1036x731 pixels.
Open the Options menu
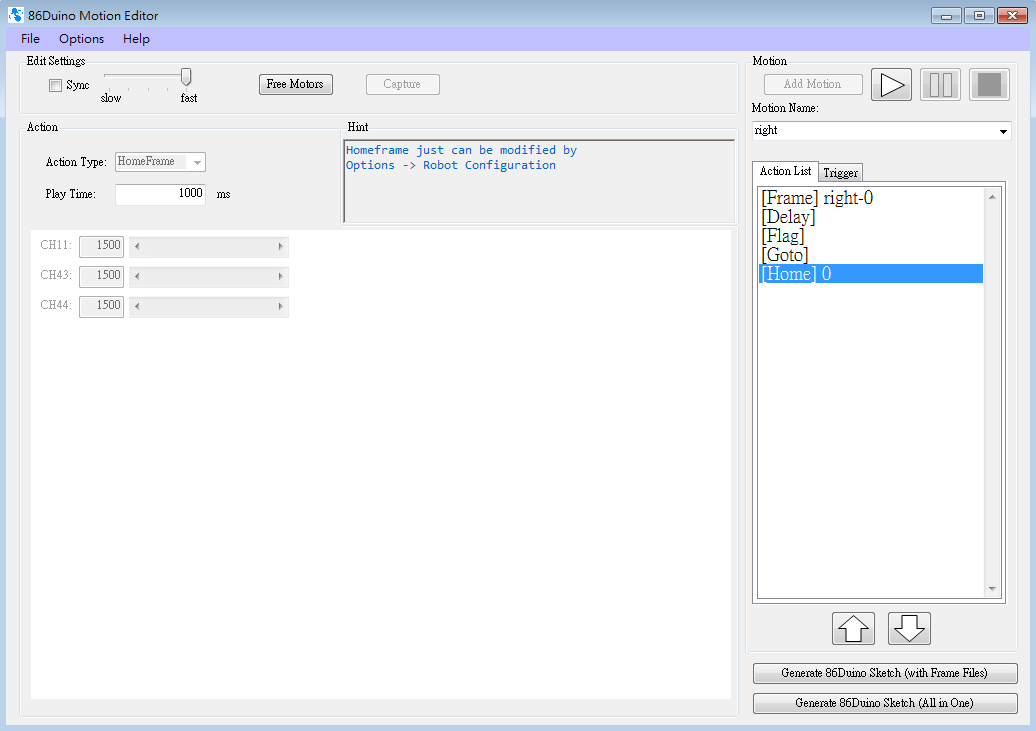(x=81, y=39)
